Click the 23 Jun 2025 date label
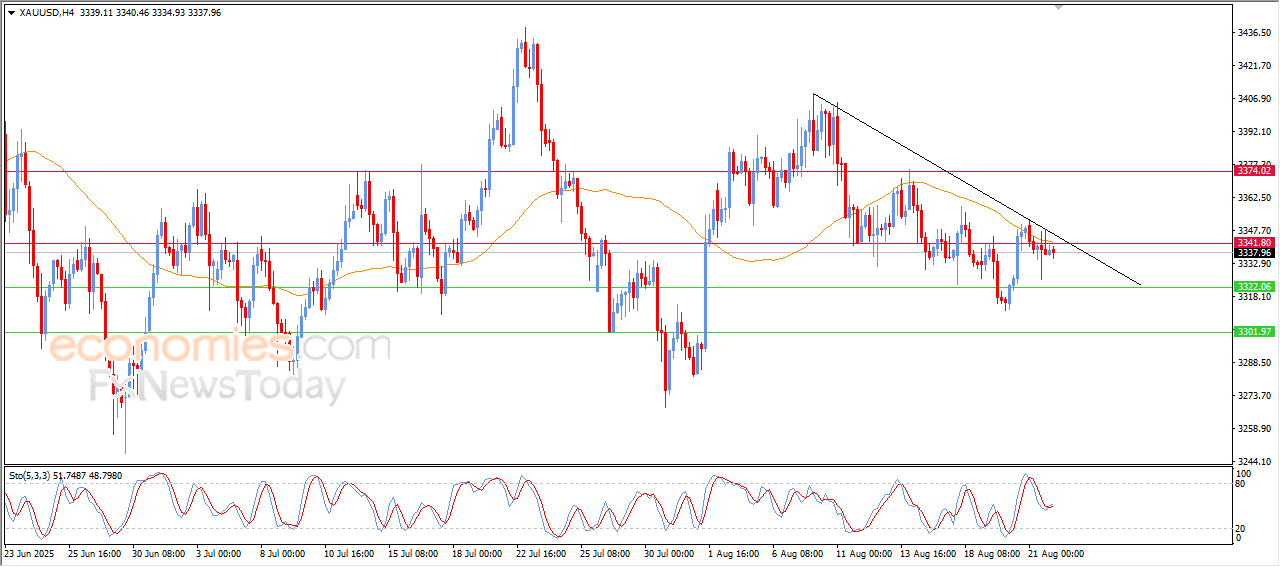The image size is (1280, 567). point(29,553)
